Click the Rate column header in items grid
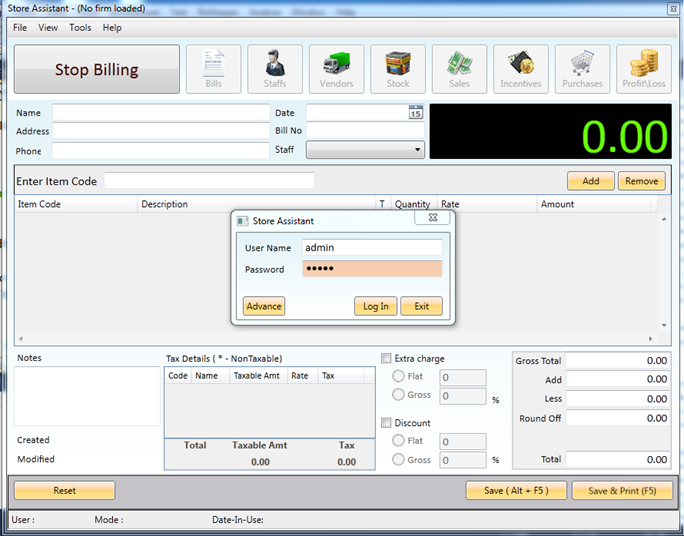This screenshot has width=684, height=536. 487,204
